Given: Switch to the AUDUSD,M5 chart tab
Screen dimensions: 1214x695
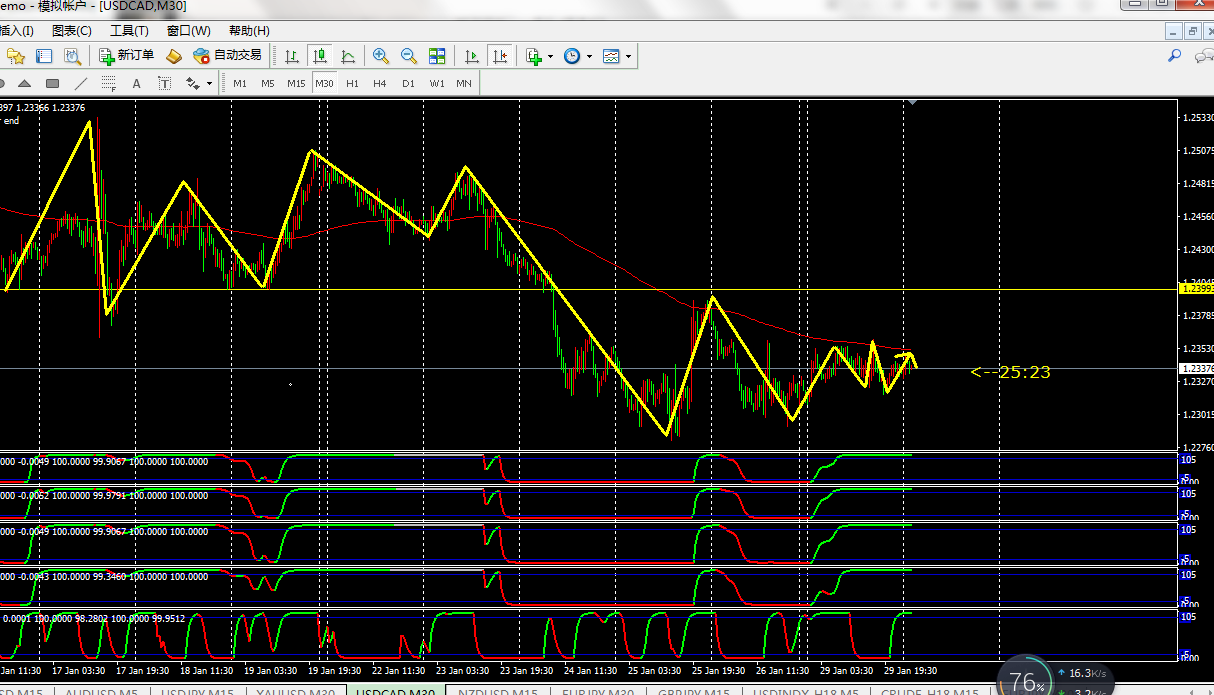Looking at the screenshot, I should [101, 692].
